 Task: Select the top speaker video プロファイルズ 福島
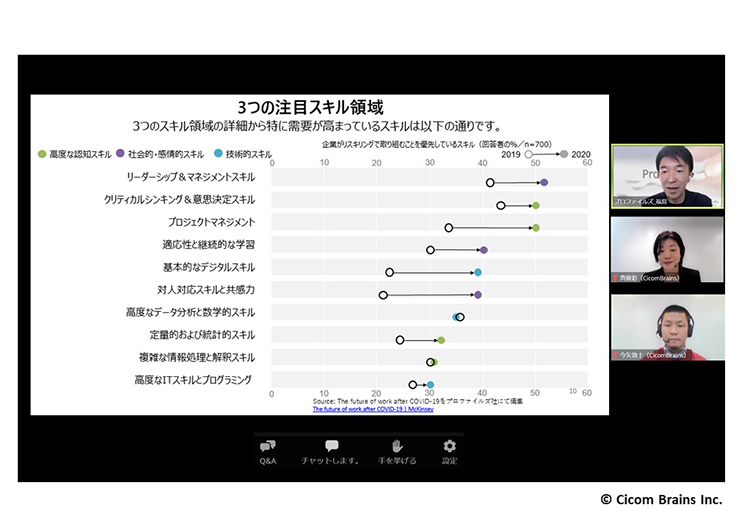coord(667,176)
